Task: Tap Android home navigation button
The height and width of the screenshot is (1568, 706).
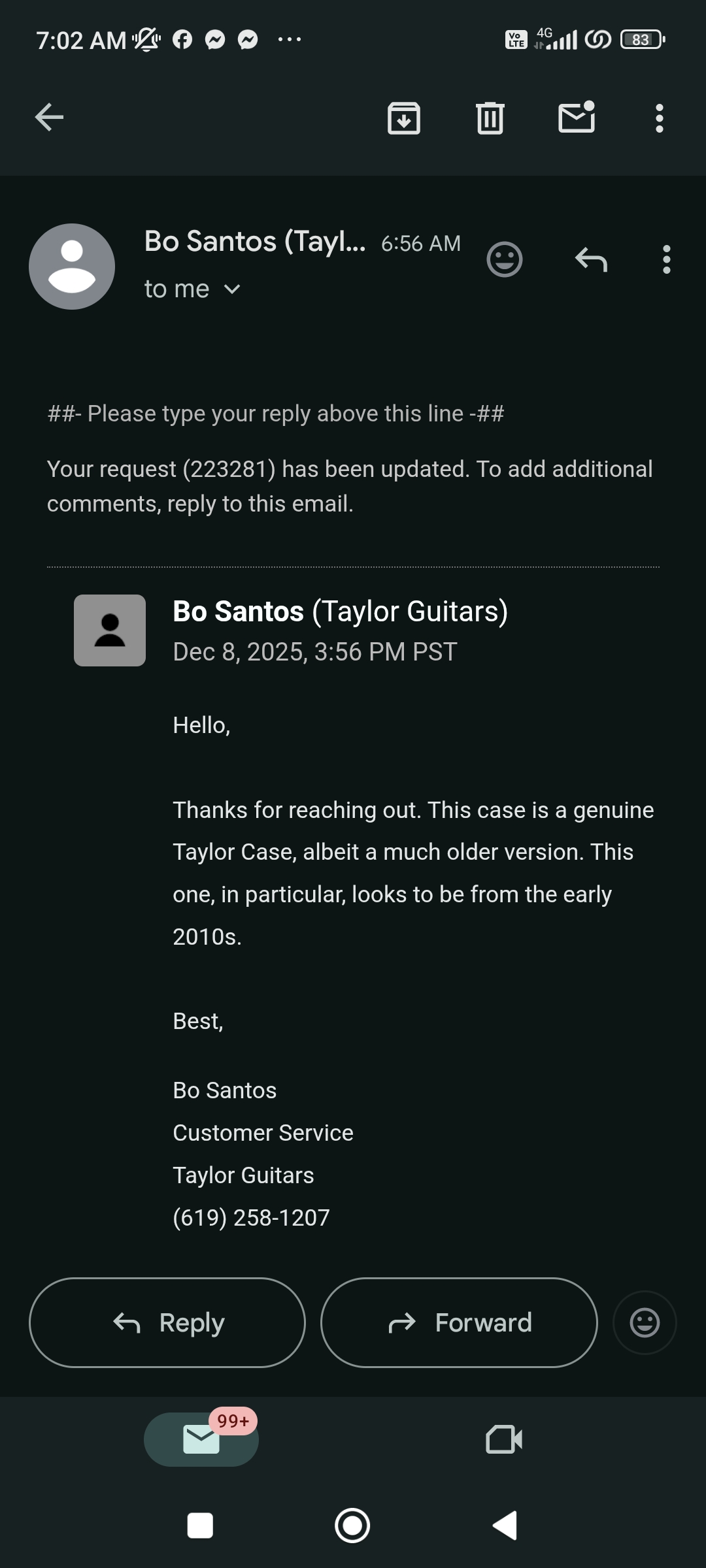Action: tap(352, 1526)
